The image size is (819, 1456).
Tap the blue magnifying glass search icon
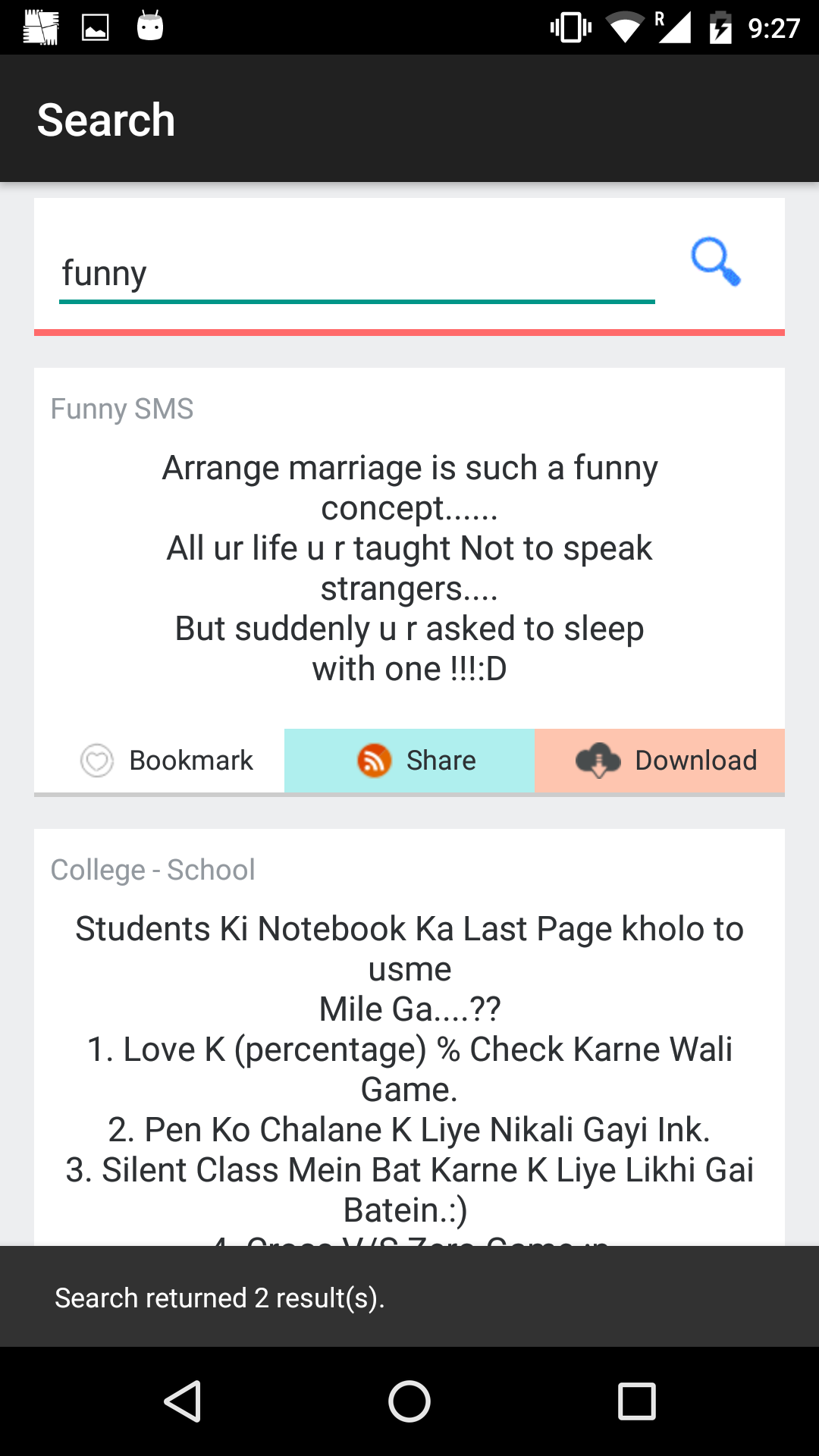(715, 262)
